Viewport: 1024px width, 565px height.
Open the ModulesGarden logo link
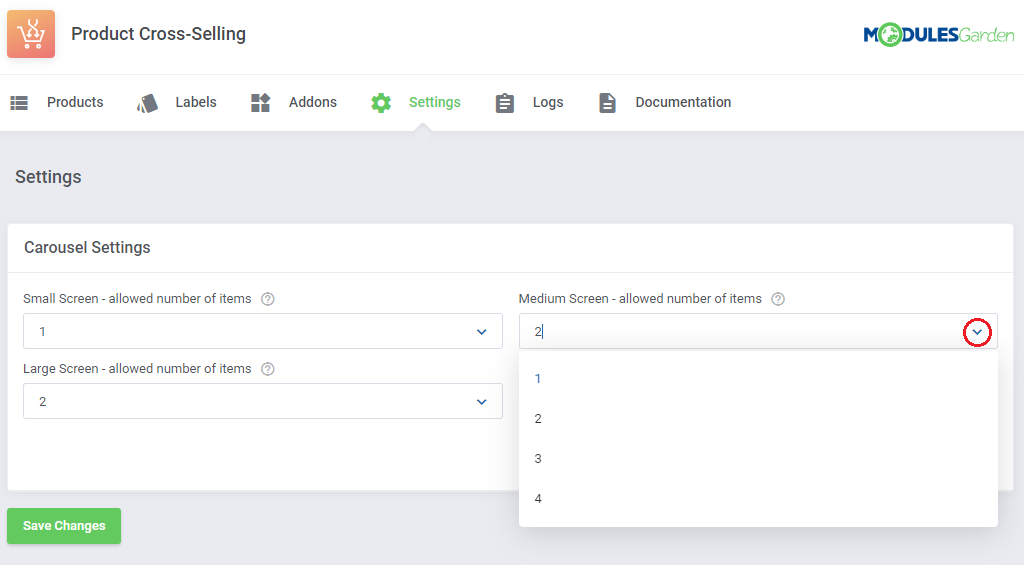pyautogui.click(x=938, y=34)
